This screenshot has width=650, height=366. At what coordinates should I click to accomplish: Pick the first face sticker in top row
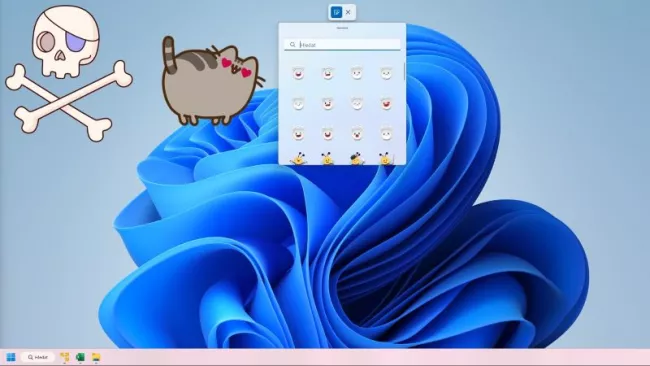(298, 73)
